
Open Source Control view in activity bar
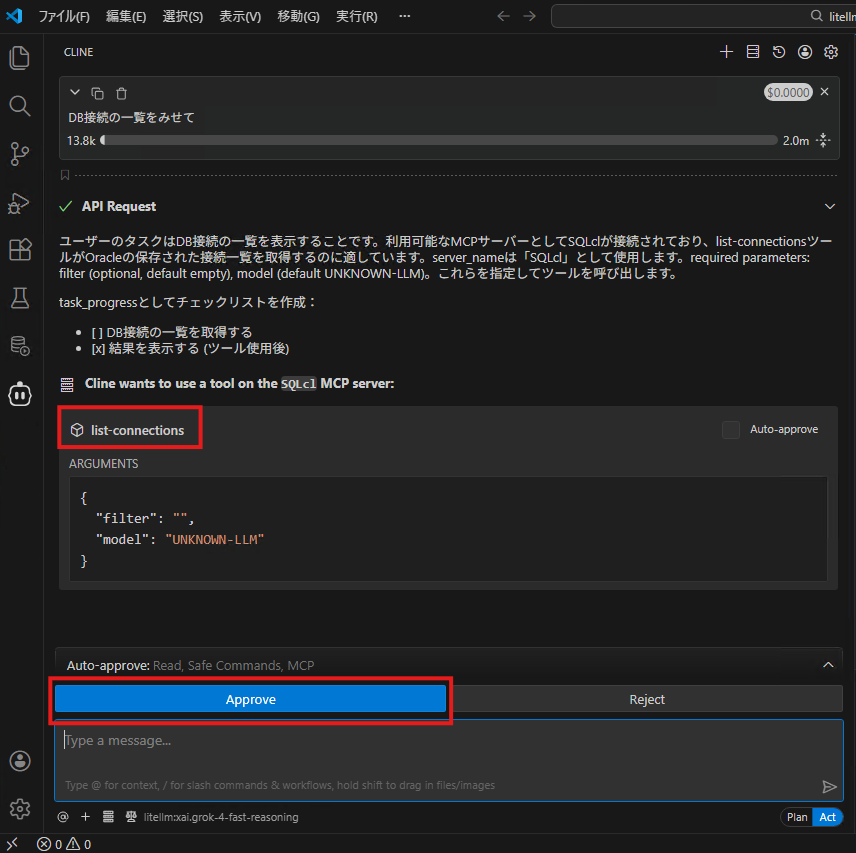tap(20, 154)
